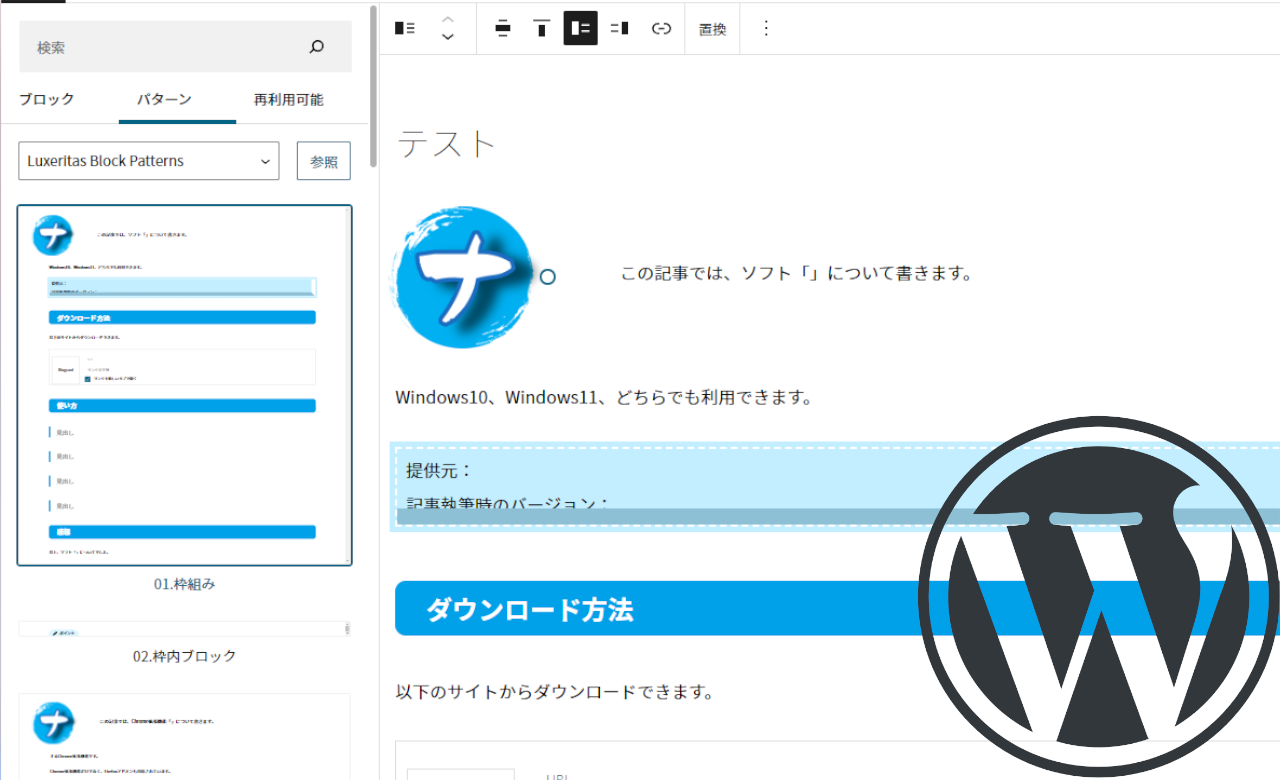
Task: Click the Media & Text block type icon
Action: point(404,28)
